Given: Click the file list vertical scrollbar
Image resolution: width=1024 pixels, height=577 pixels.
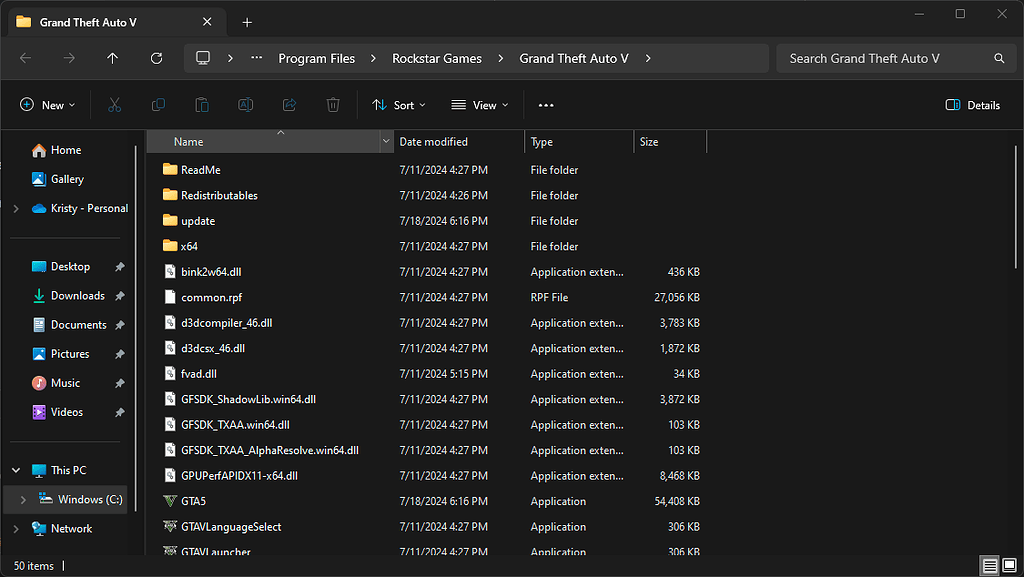Looking at the screenshot, I should coord(1016,208).
